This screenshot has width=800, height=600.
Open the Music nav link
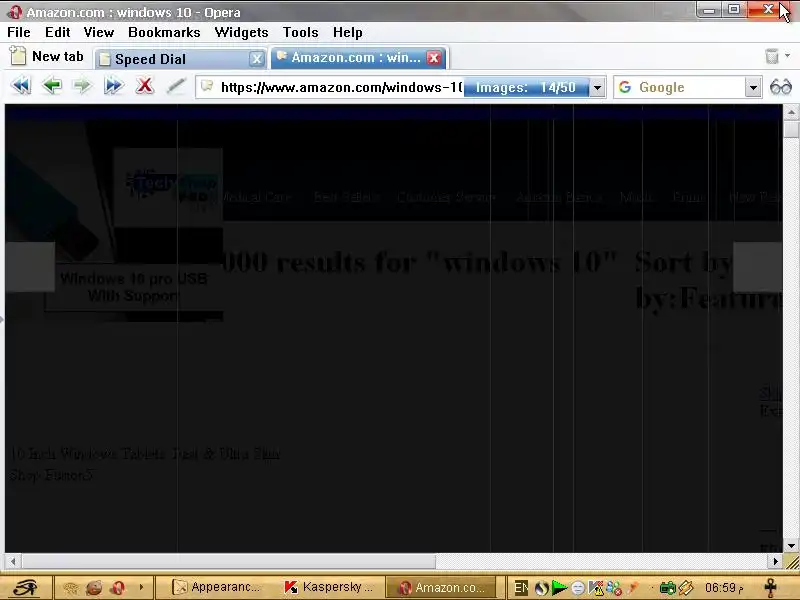click(x=637, y=197)
